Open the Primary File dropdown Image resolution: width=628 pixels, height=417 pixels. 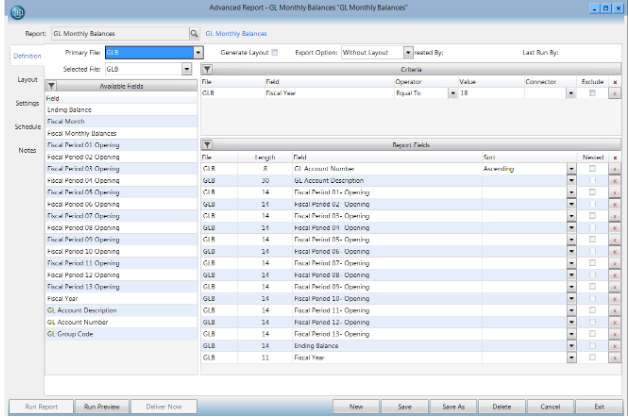(199, 51)
